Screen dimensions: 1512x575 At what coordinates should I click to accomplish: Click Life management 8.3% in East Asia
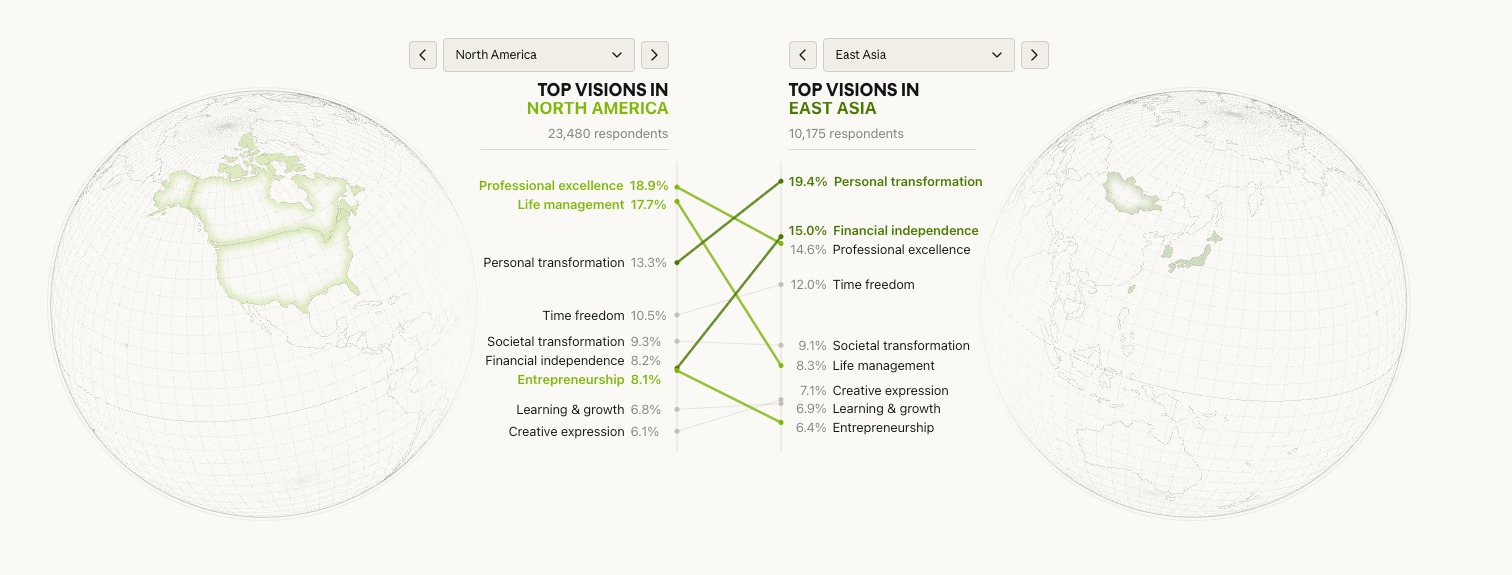[x=866, y=366]
